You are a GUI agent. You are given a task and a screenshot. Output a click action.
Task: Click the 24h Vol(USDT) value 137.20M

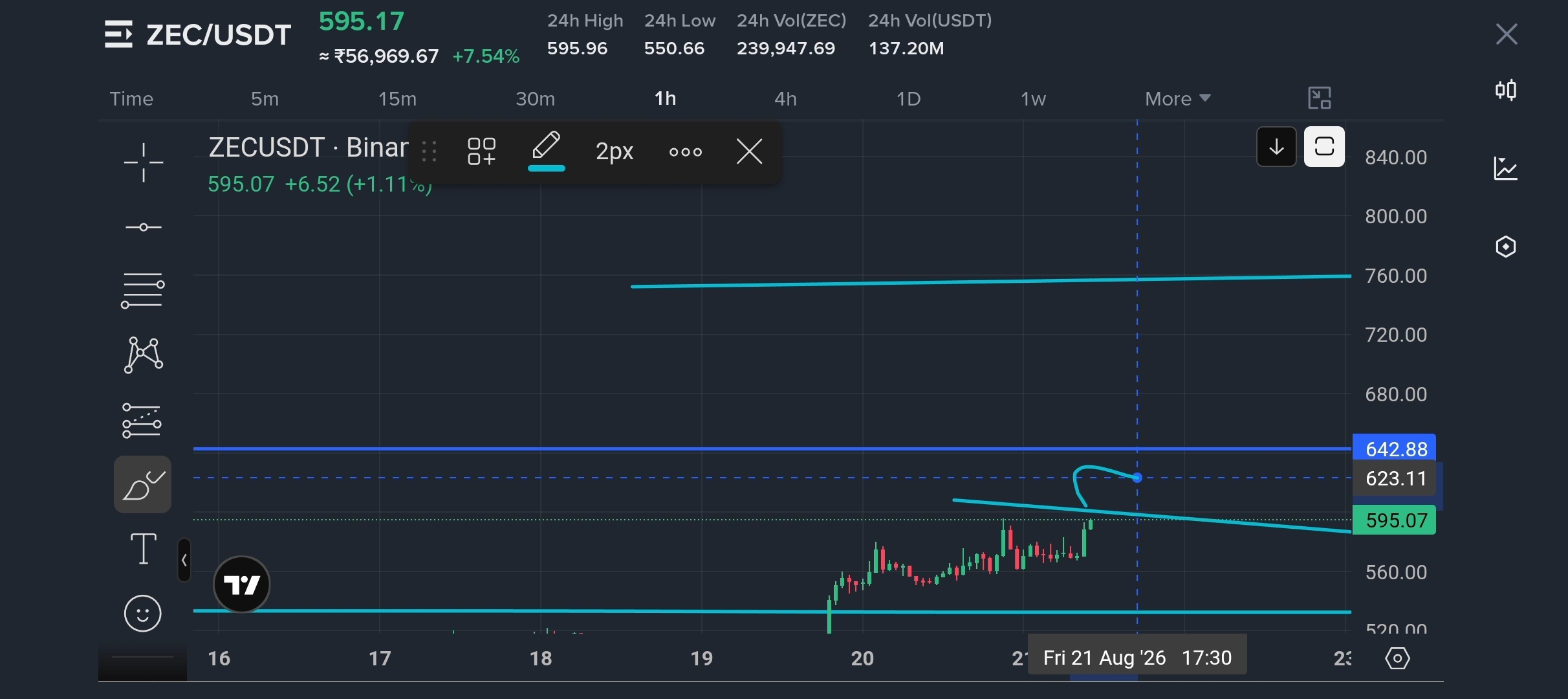(906, 49)
